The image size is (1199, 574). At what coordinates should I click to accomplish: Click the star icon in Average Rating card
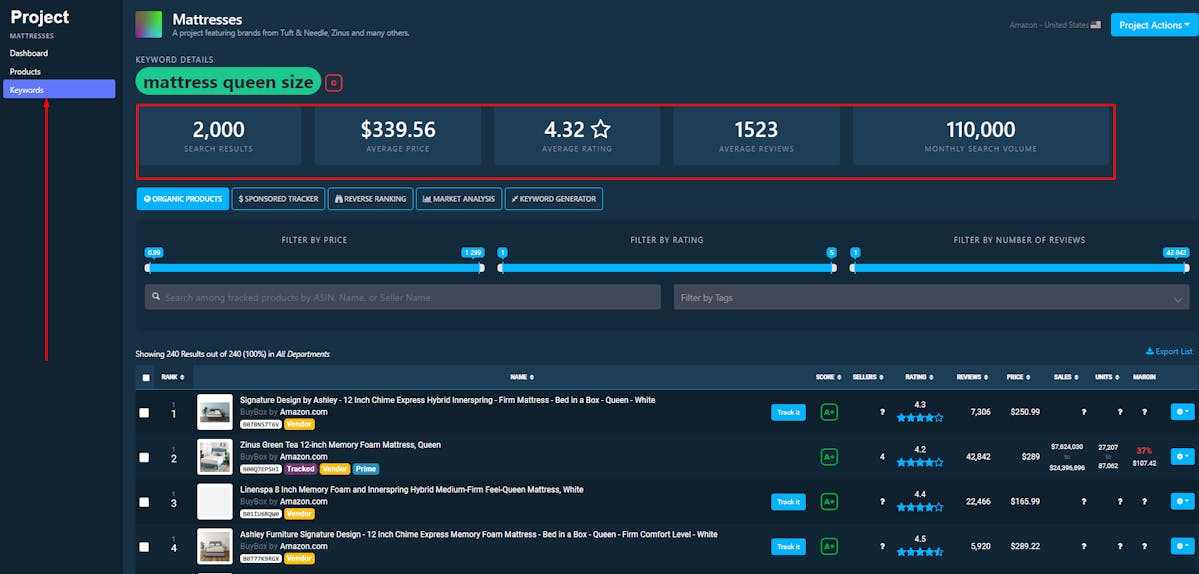[601, 128]
